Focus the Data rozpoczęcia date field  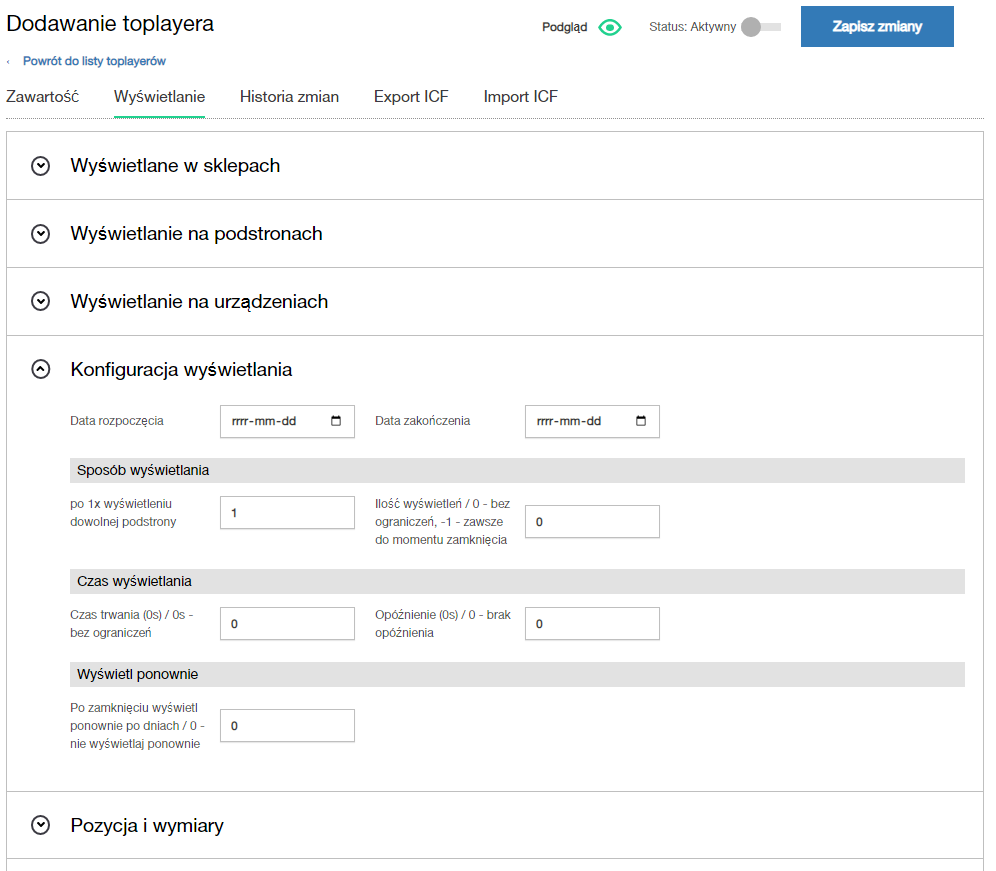click(287, 421)
